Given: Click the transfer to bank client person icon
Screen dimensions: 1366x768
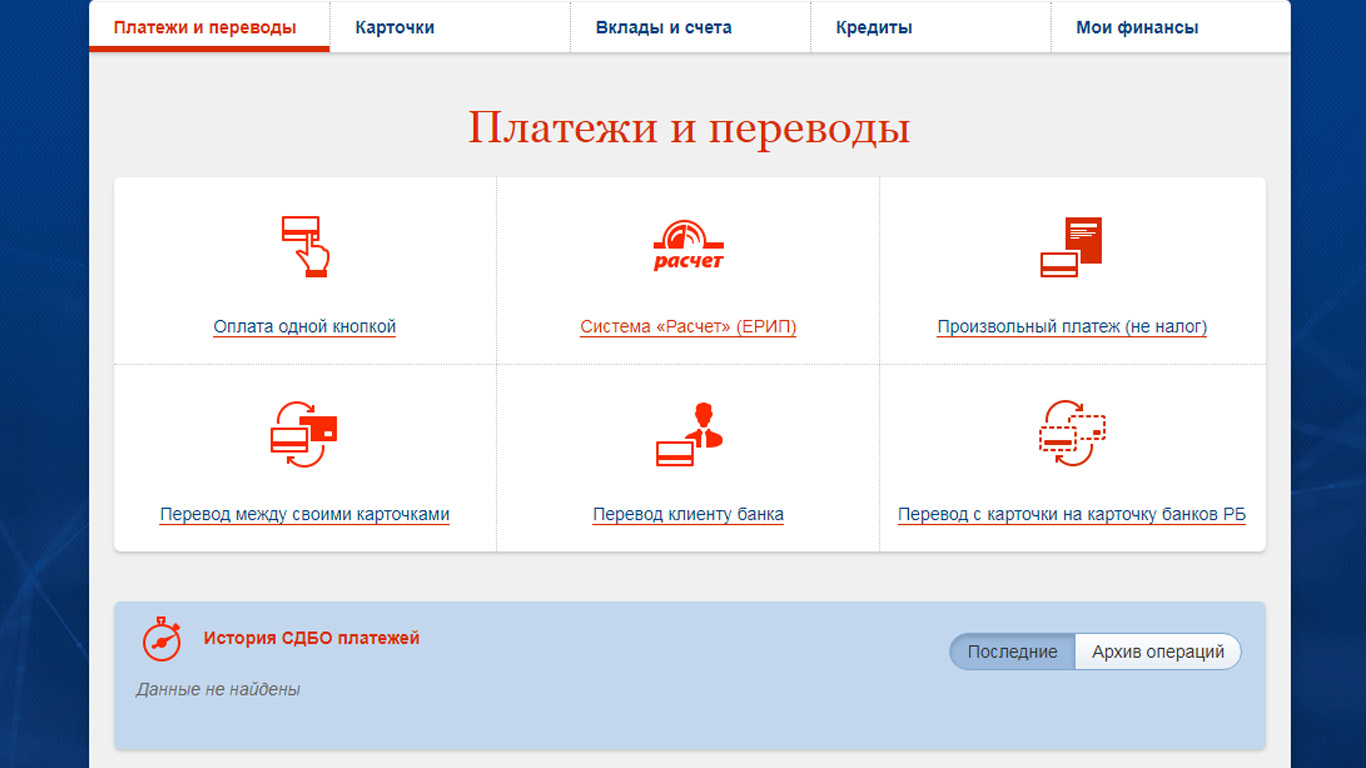Looking at the screenshot, I should click(688, 434).
